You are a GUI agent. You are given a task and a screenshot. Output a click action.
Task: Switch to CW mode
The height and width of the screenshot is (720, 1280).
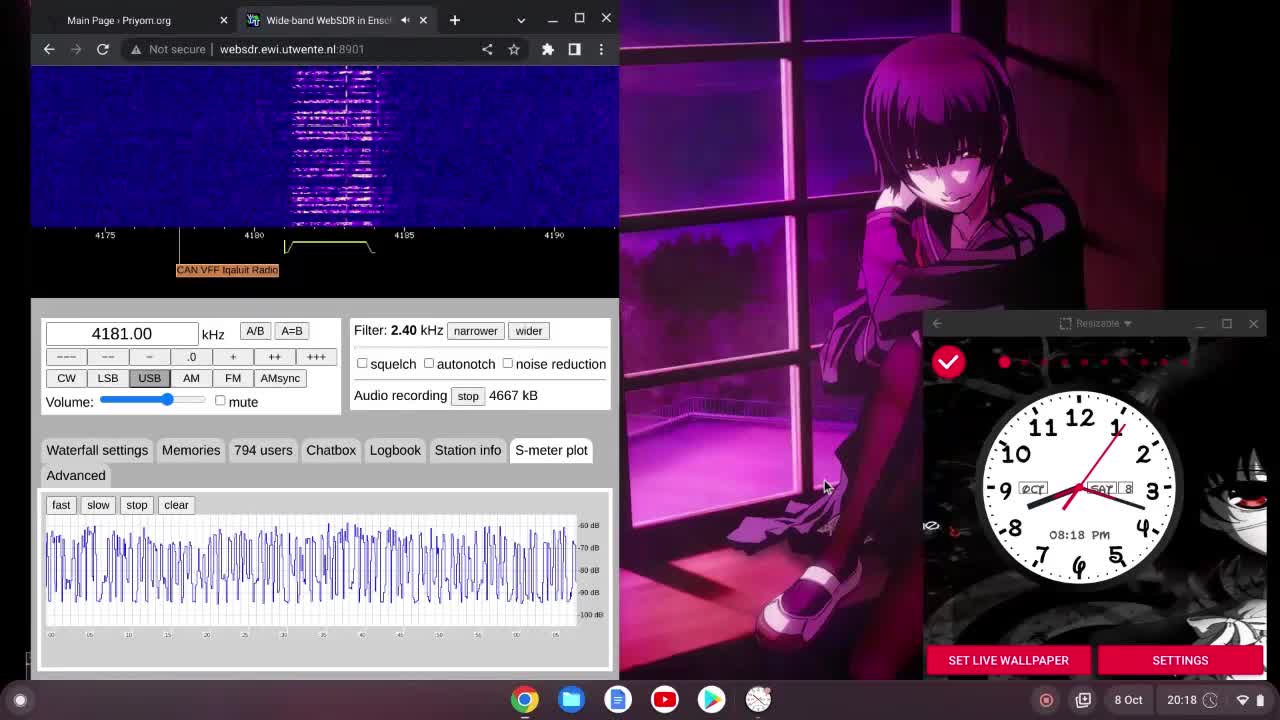click(66, 378)
